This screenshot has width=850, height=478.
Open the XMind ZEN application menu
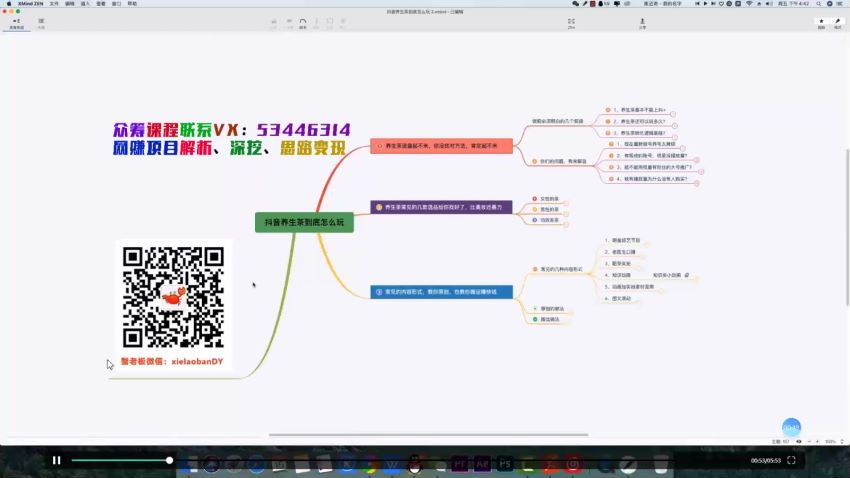point(30,4)
